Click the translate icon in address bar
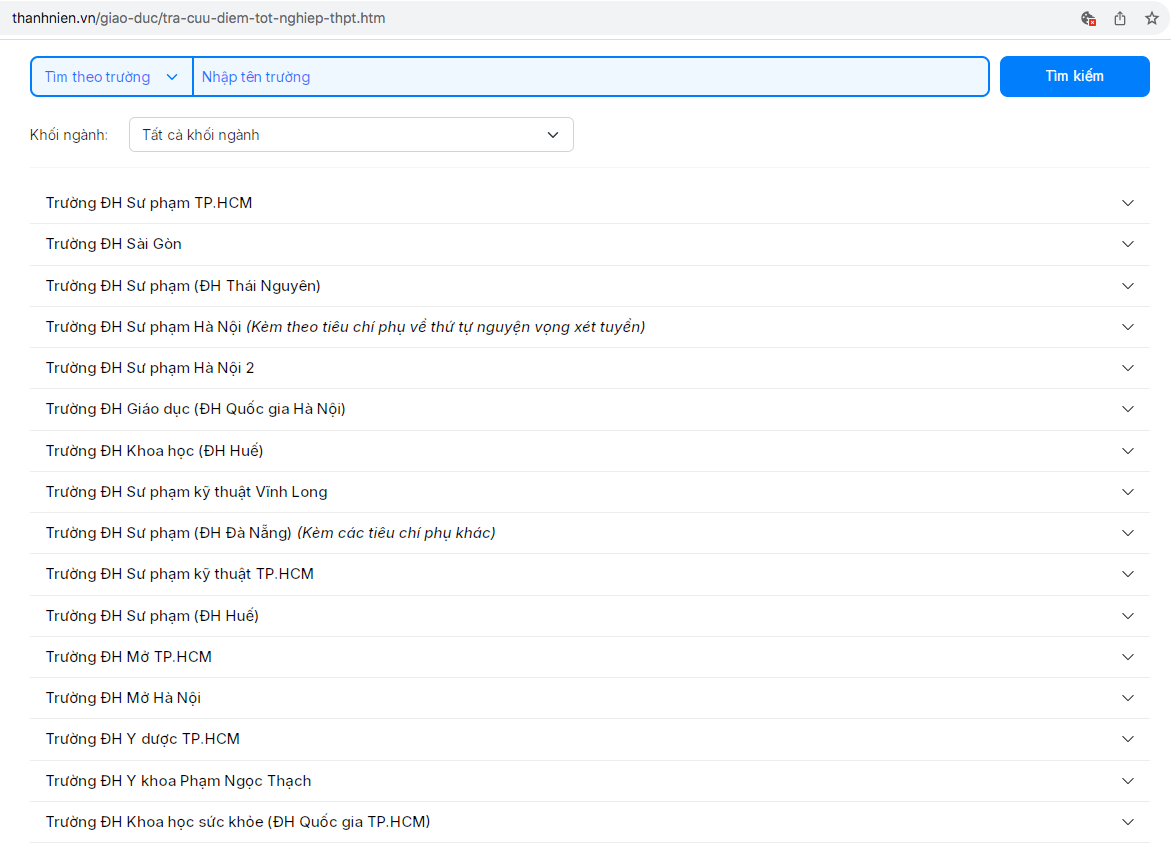The image size is (1171, 848). pyautogui.click(x=1089, y=18)
